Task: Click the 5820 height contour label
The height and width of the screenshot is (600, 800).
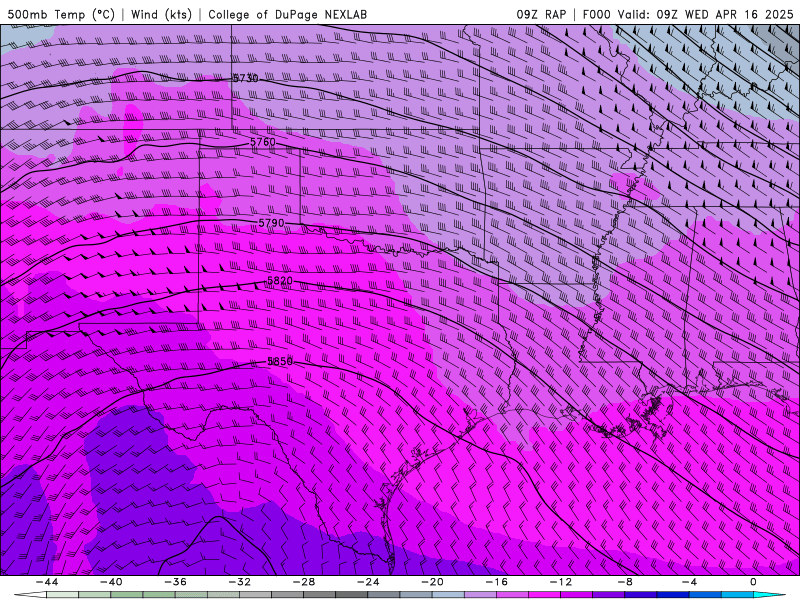Action: tap(280, 281)
